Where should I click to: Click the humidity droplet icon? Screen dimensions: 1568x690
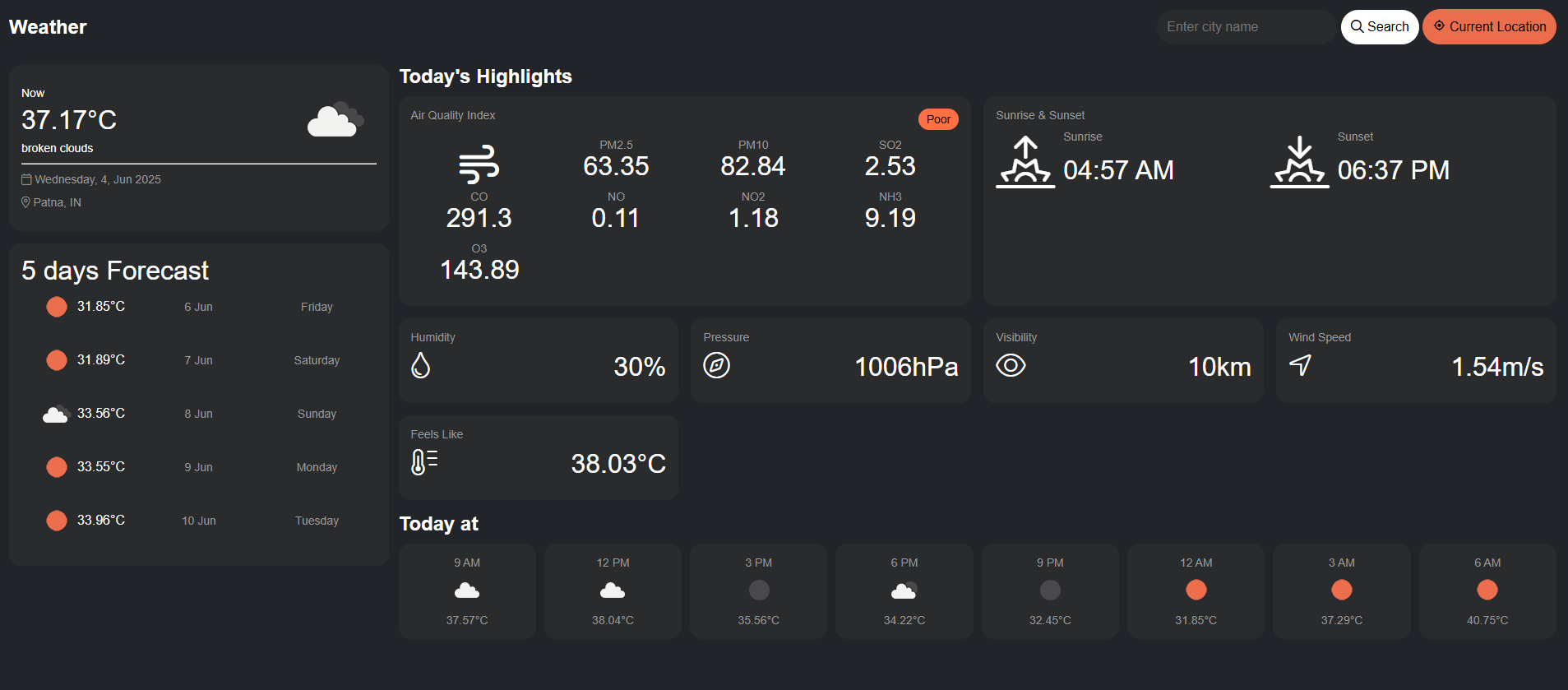click(x=420, y=365)
